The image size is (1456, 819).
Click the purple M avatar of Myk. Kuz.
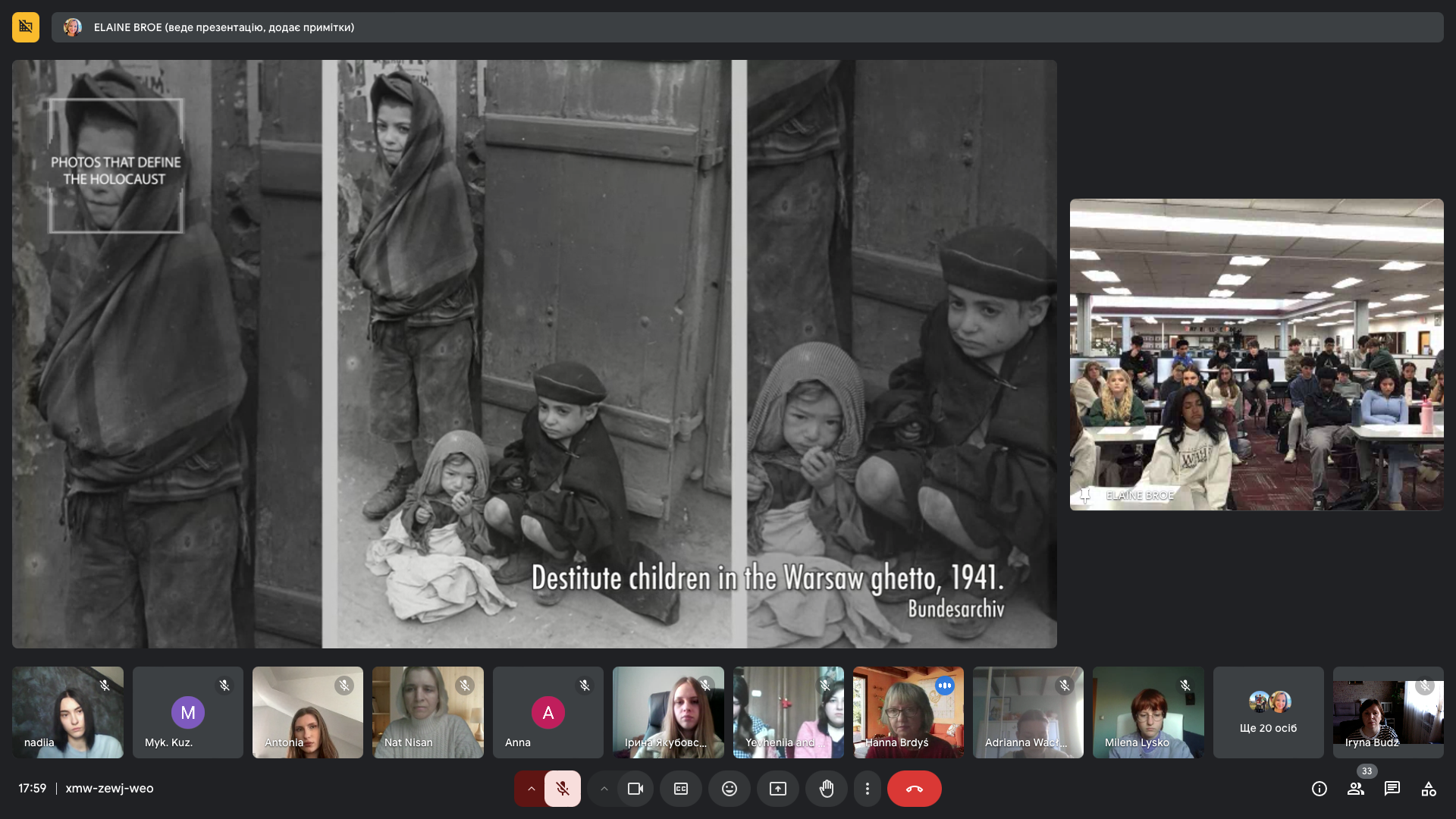point(188,713)
